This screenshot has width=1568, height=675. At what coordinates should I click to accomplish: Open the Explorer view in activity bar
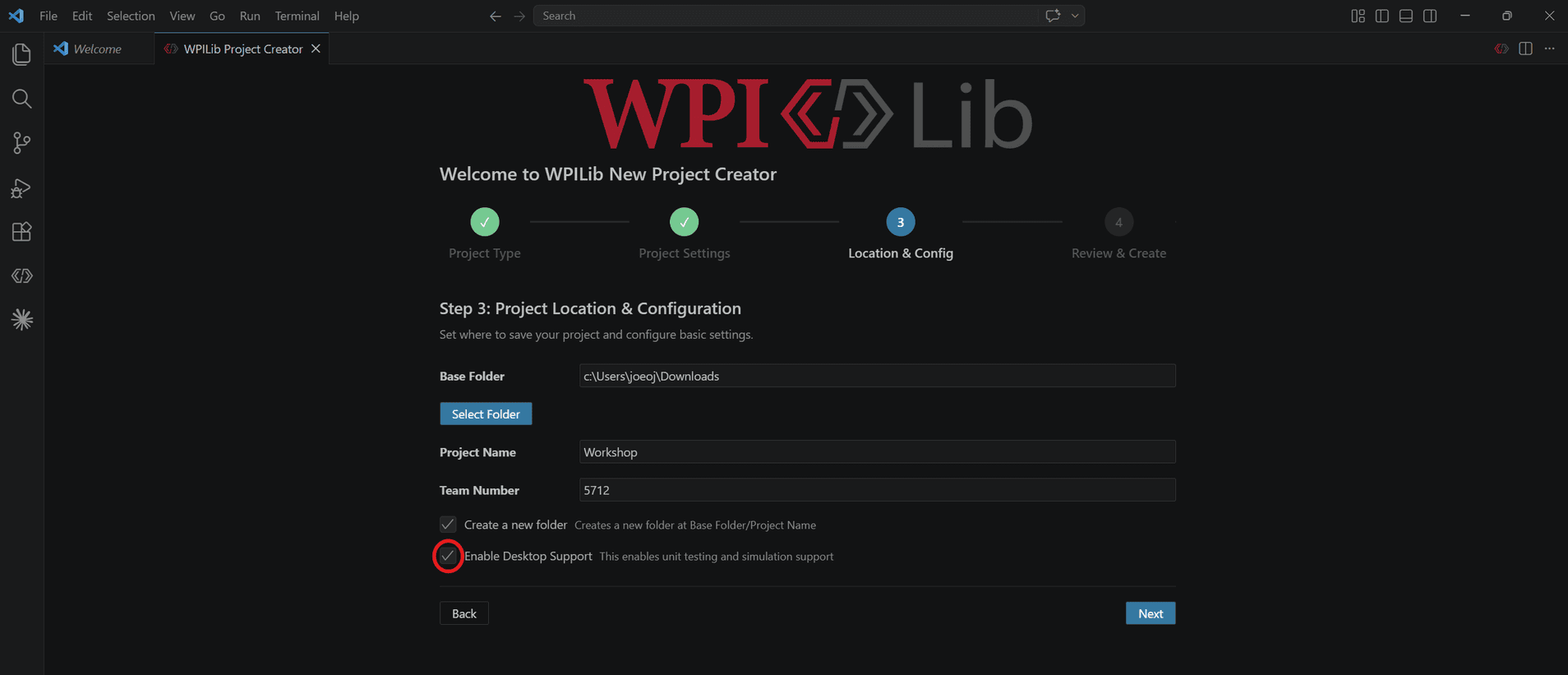21,54
